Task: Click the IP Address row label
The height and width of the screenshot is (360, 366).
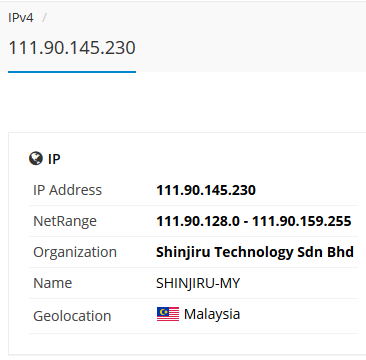Action: [67, 190]
